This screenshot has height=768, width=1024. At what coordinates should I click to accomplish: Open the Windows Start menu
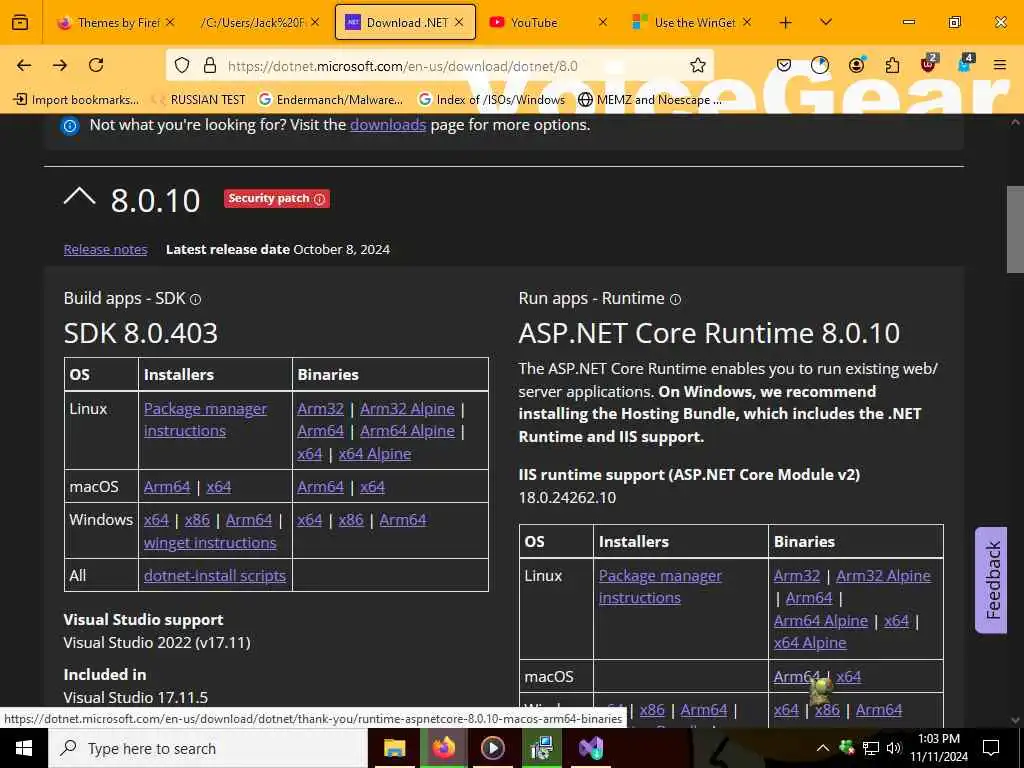(x=24, y=748)
